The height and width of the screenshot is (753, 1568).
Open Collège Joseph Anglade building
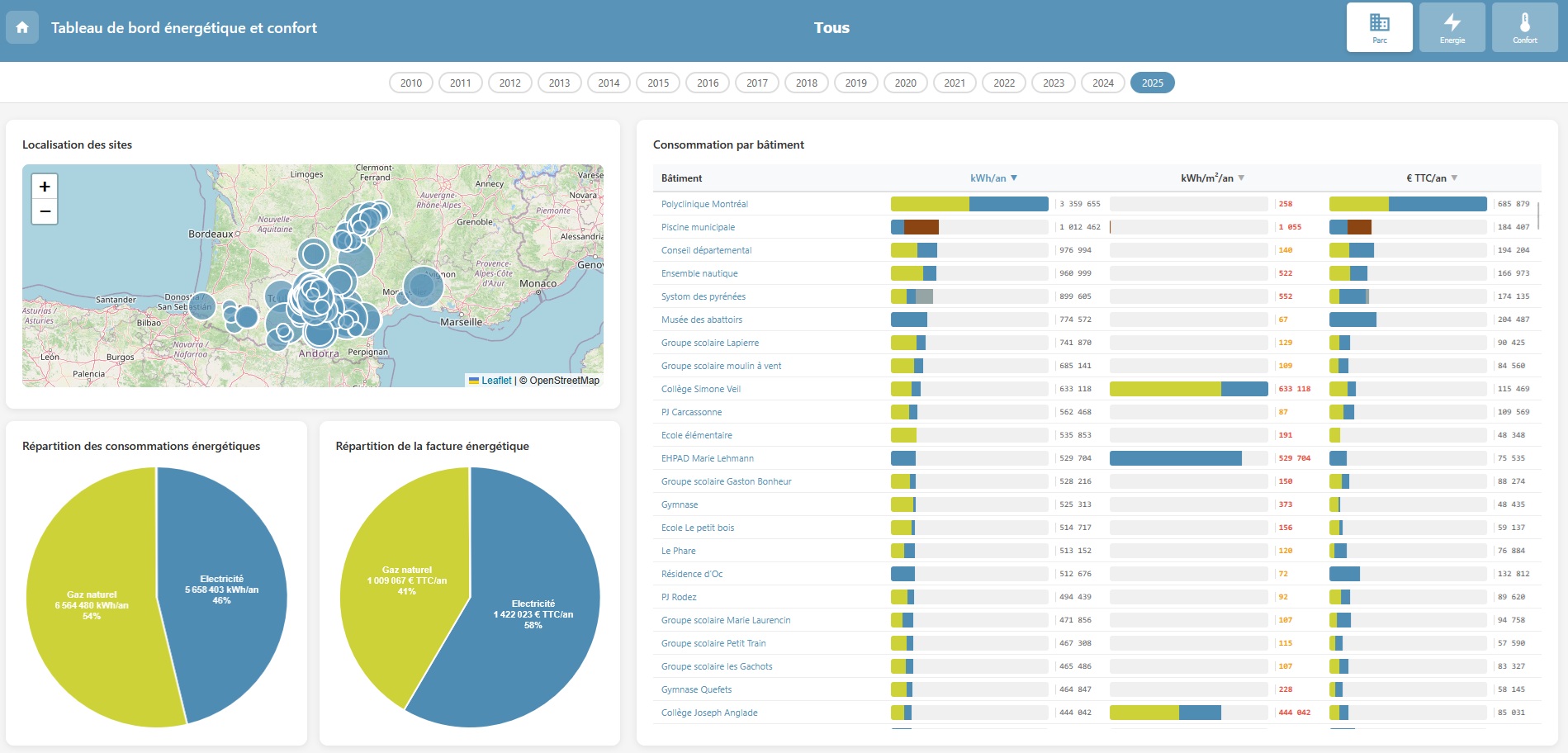pos(709,713)
